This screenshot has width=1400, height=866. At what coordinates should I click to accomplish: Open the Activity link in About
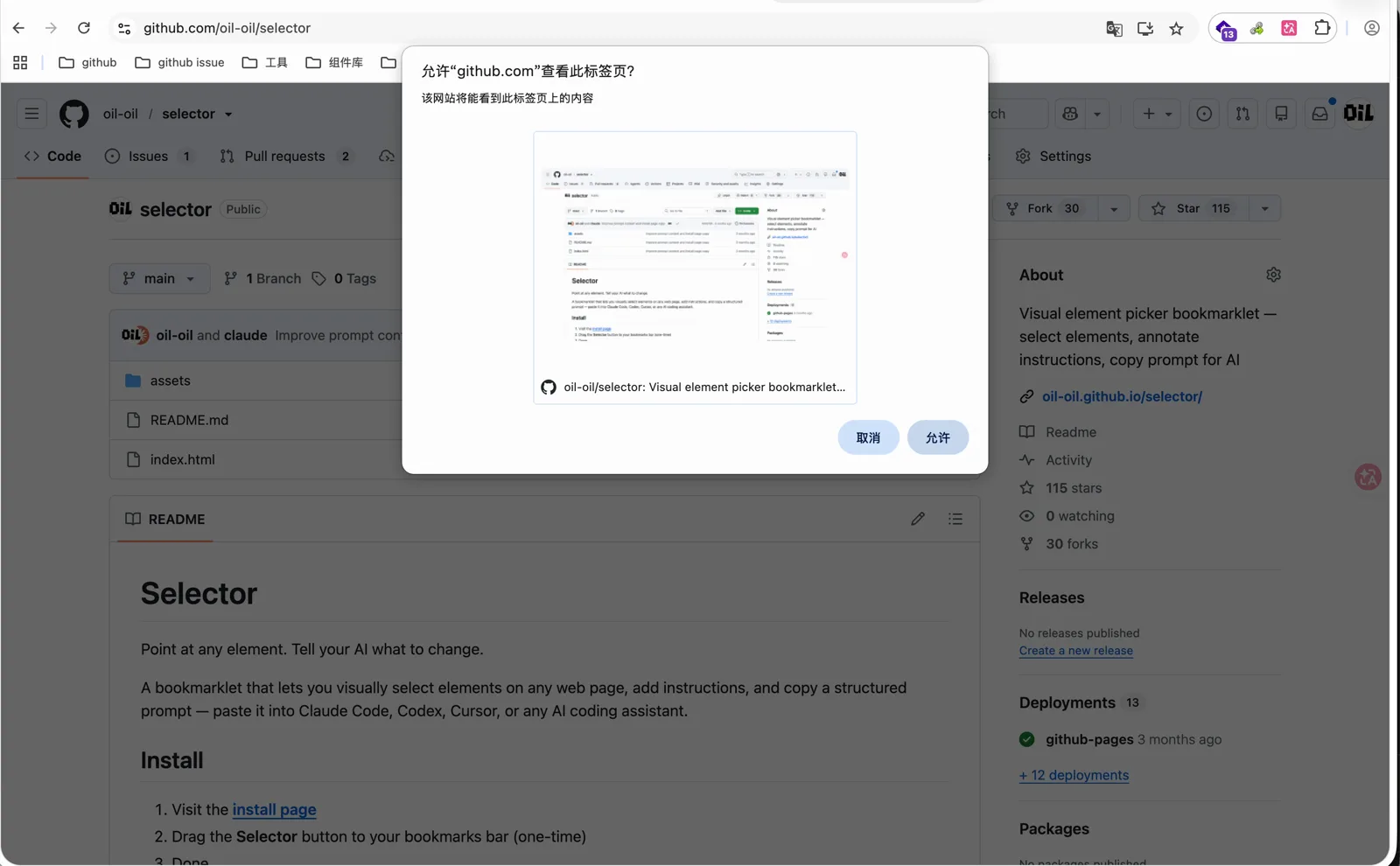click(x=1055, y=460)
